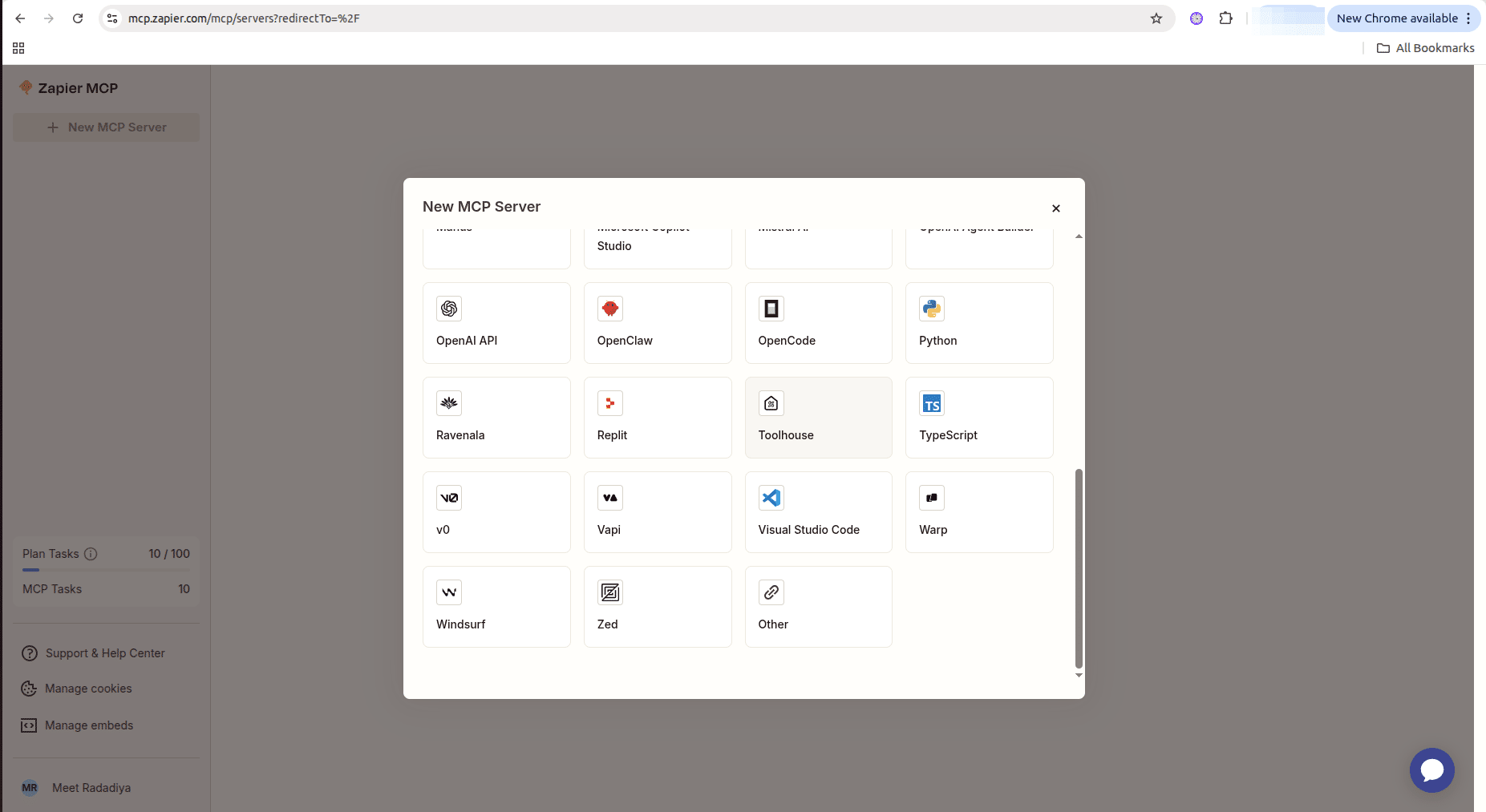Click the Chrome profile avatar button
The image size is (1486, 812).
tap(1289, 18)
